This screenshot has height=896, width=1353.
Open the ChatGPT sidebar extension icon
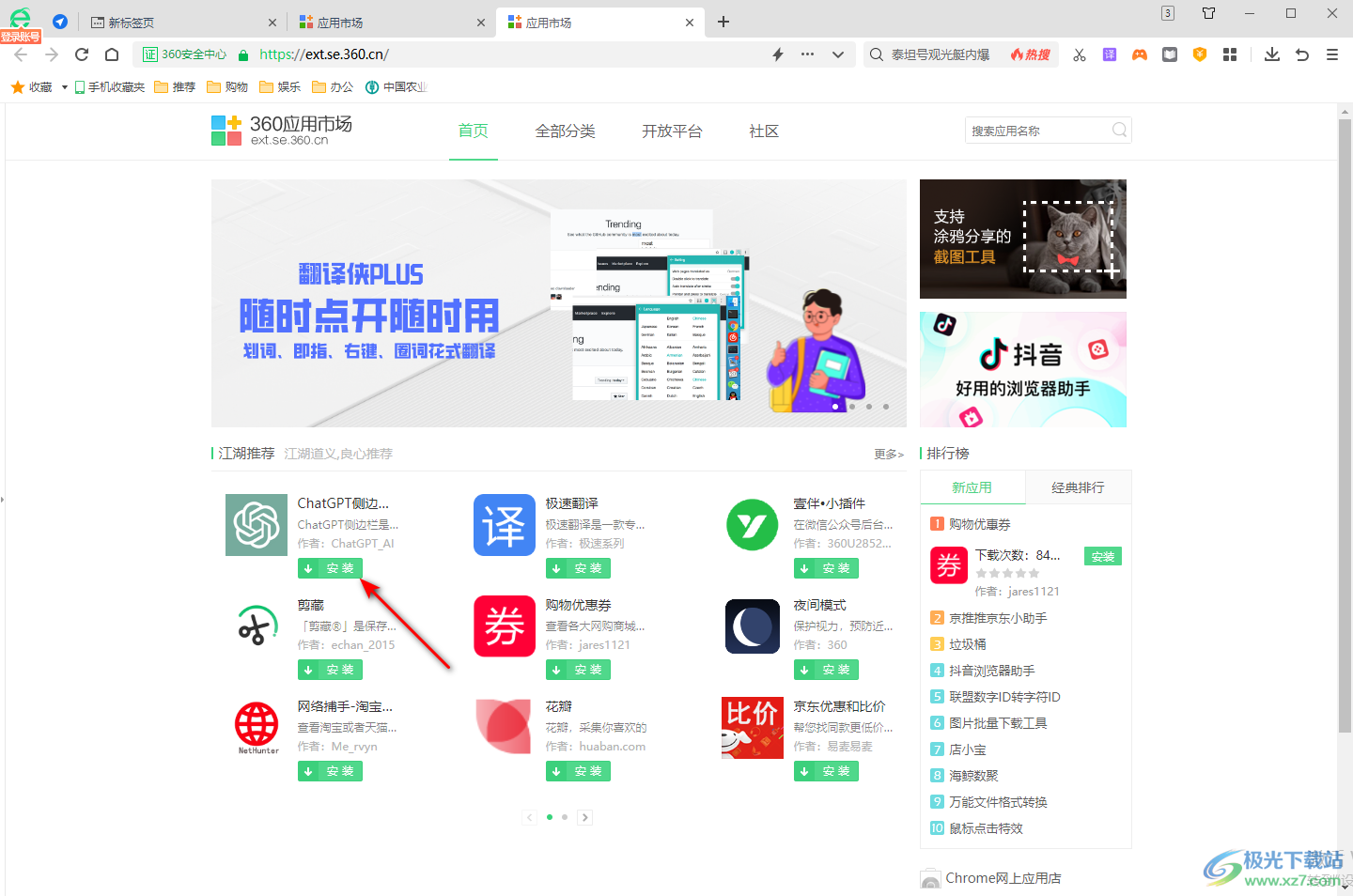point(257,525)
